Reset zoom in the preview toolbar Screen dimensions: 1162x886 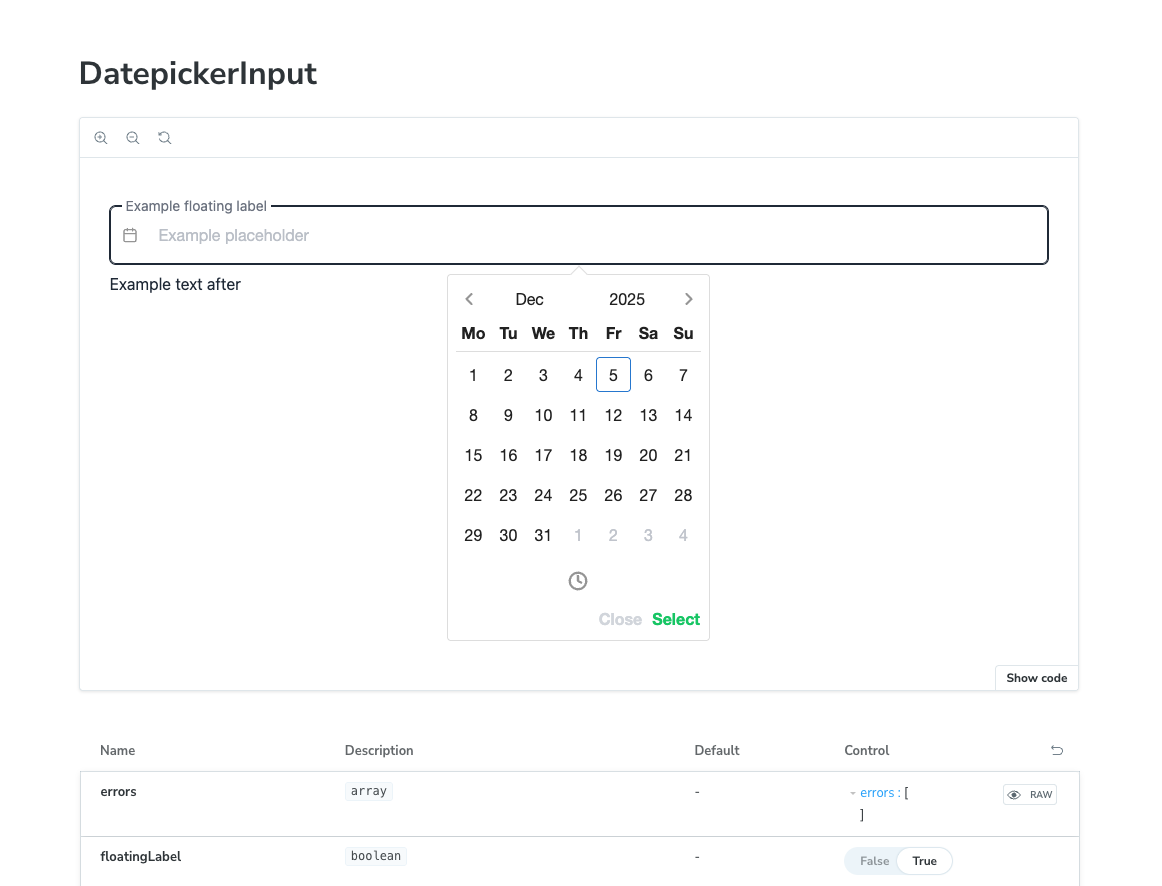click(165, 138)
